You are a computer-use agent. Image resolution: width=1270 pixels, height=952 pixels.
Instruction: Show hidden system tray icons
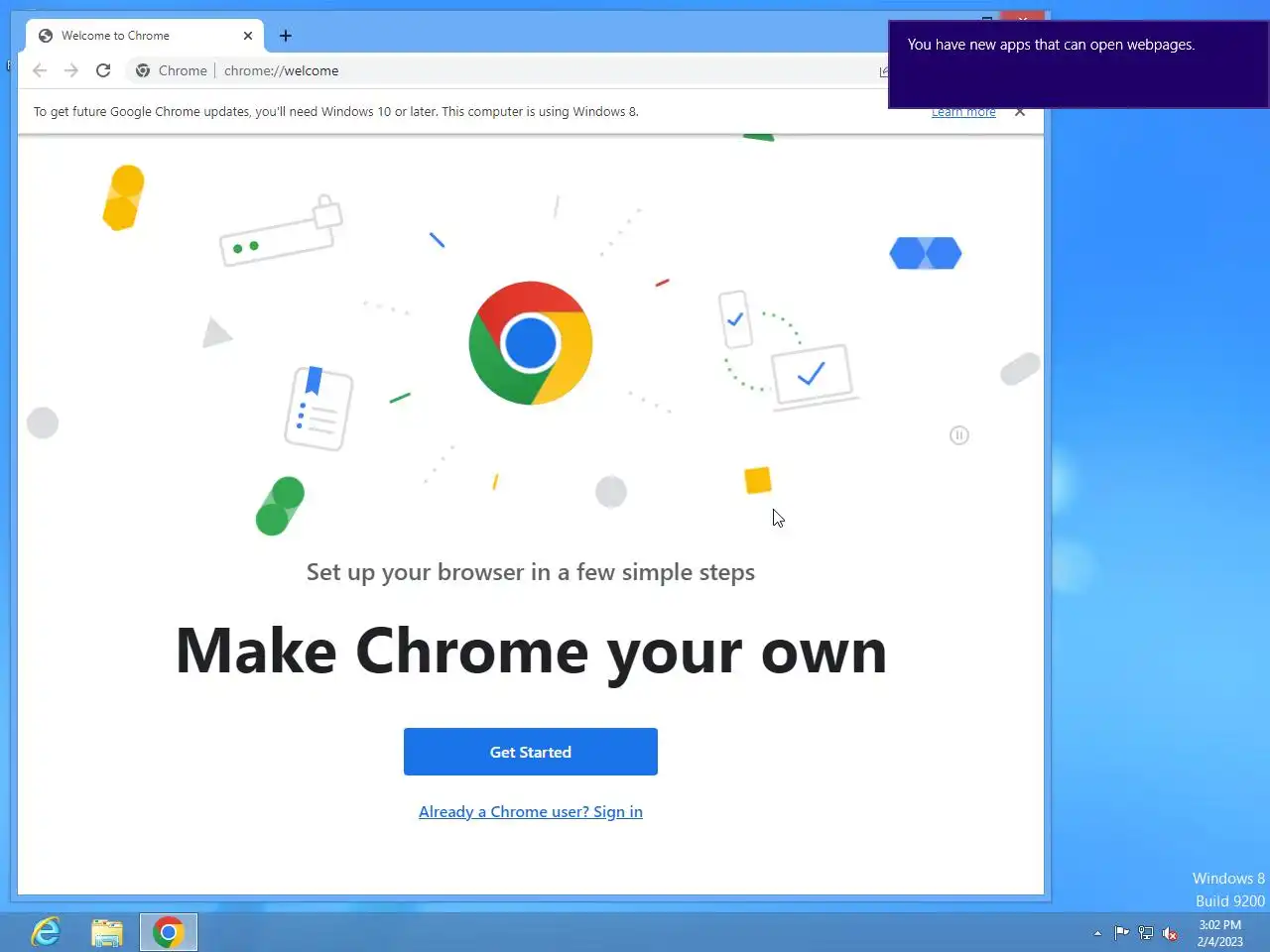point(1097,933)
